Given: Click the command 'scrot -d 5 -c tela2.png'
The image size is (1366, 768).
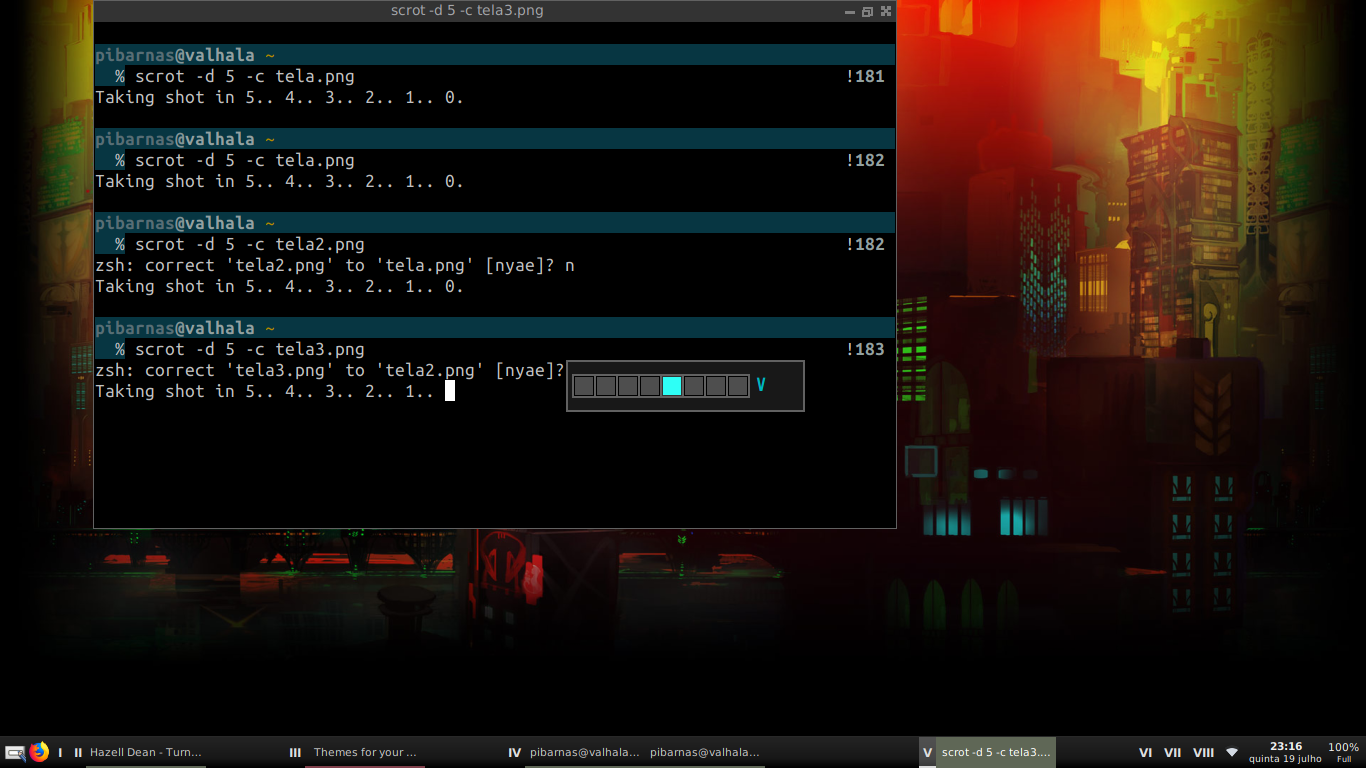Looking at the screenshot, I should (250, 244).
